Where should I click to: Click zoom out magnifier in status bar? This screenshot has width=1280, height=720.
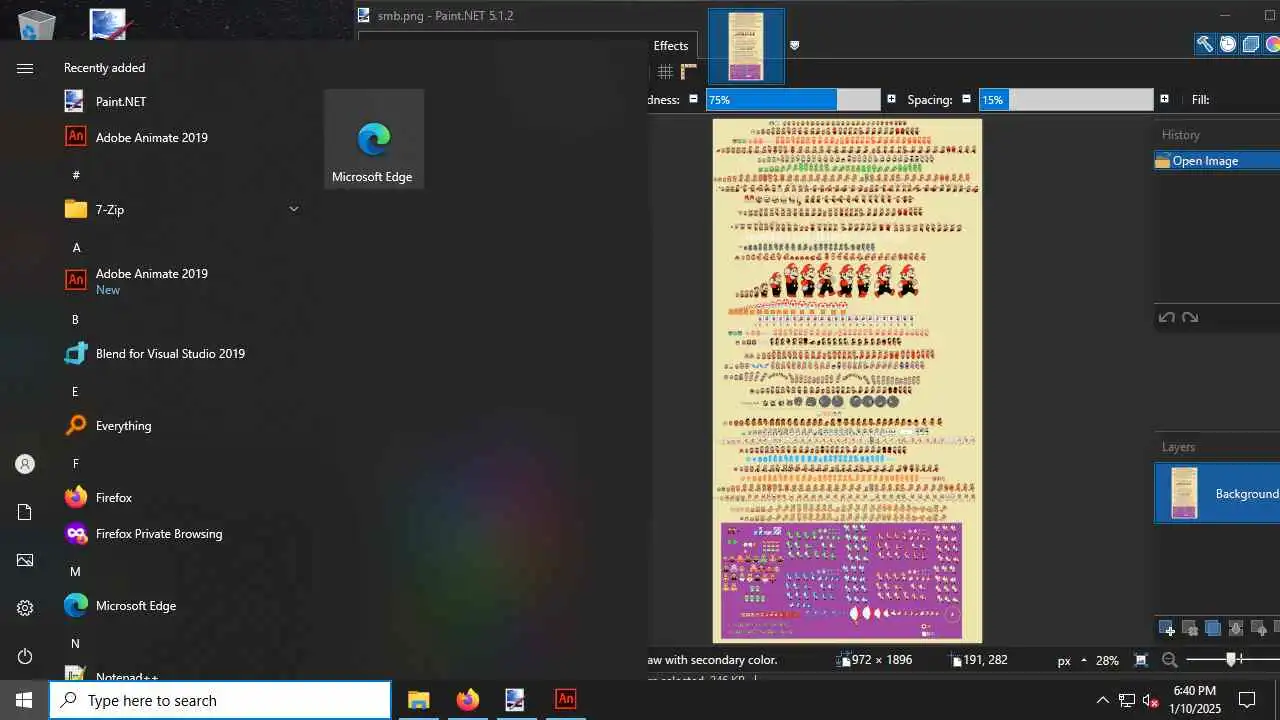pyautogui.click(x=1169, y=660)
